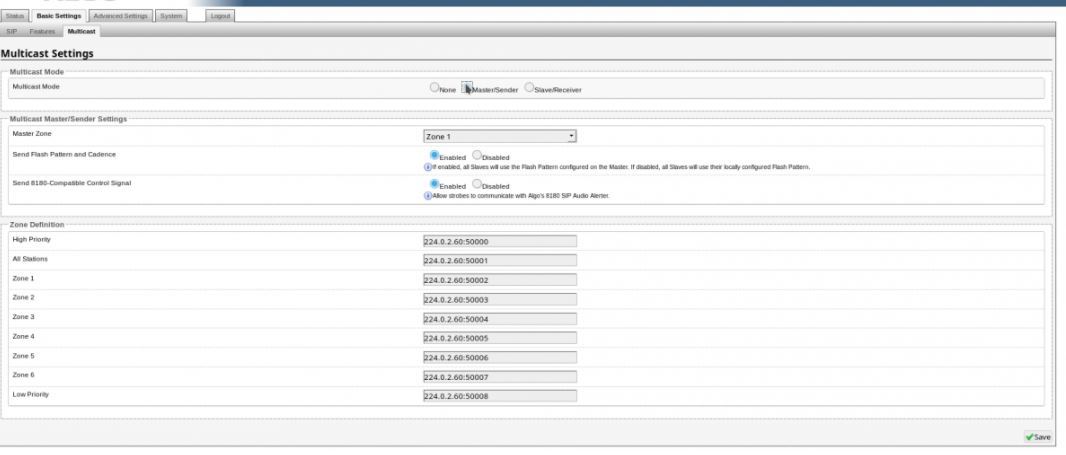Click the All Stations address field
Viewport: 1066px width, 455px height.
click(501, 260)
